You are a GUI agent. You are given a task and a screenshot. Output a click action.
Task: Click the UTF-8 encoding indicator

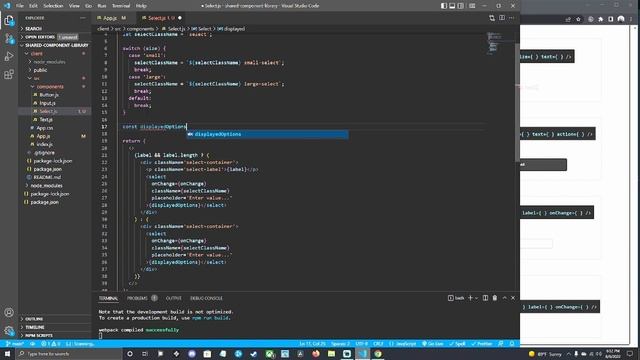click(362, 344)
